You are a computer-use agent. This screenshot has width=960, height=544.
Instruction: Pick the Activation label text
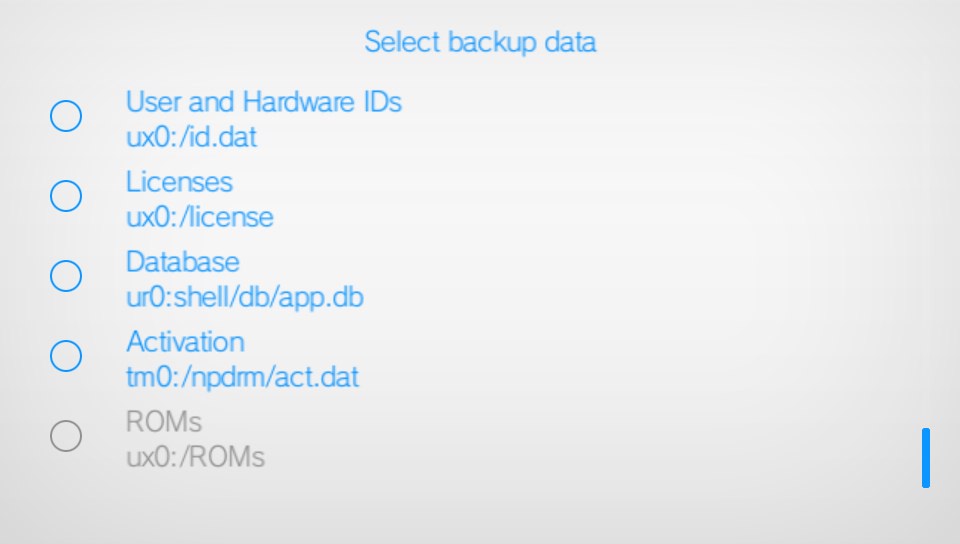(185, 342)
